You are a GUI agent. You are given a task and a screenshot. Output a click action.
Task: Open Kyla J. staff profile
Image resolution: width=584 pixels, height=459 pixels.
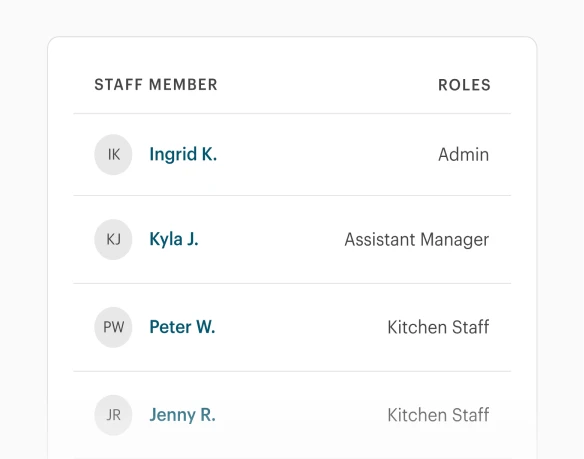tap(174, 239)
